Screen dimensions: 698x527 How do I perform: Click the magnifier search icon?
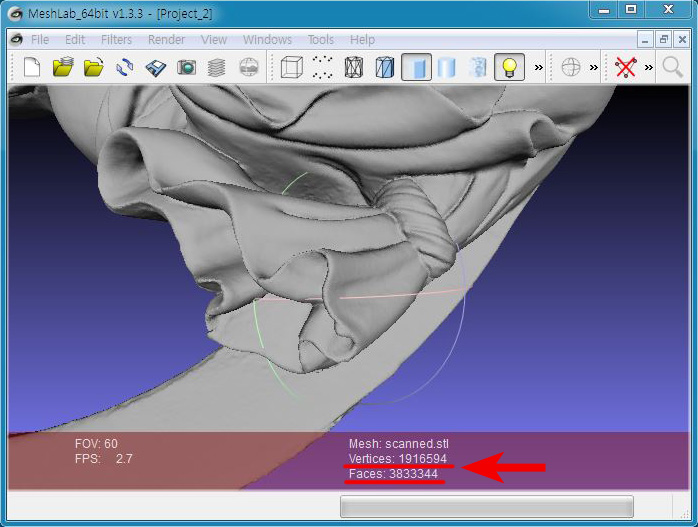(673, 67)
